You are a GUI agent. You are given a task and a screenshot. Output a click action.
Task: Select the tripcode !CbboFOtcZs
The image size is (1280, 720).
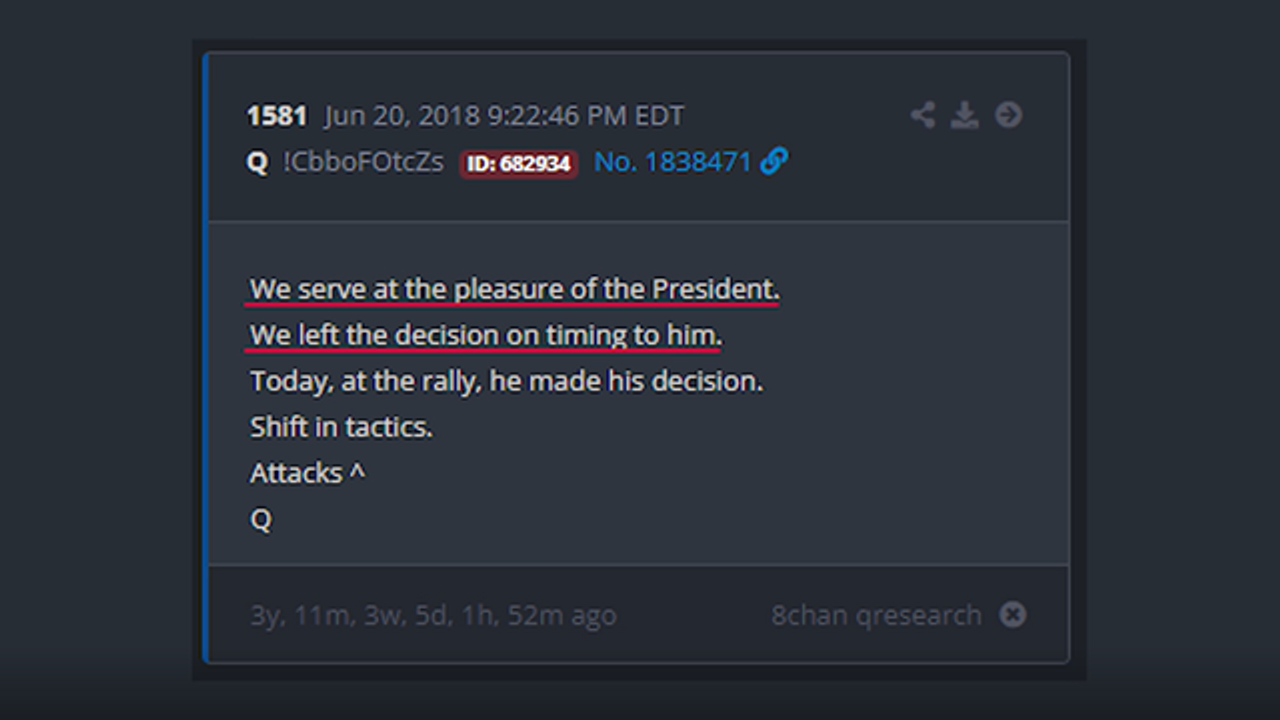[x=363, y=162]
